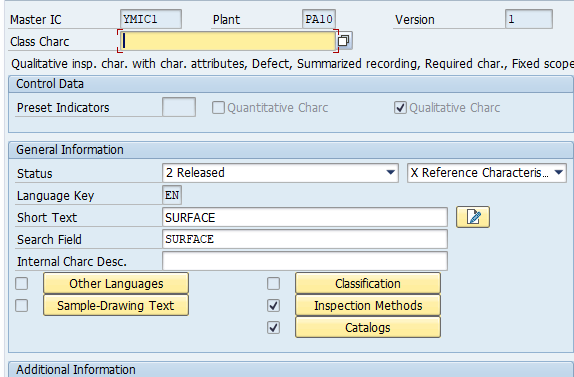Image resolution: width=574 pixels, height=377 pixels.
Task: Expand the Status dropdown showing 2 Released
Action: (280, 173)
